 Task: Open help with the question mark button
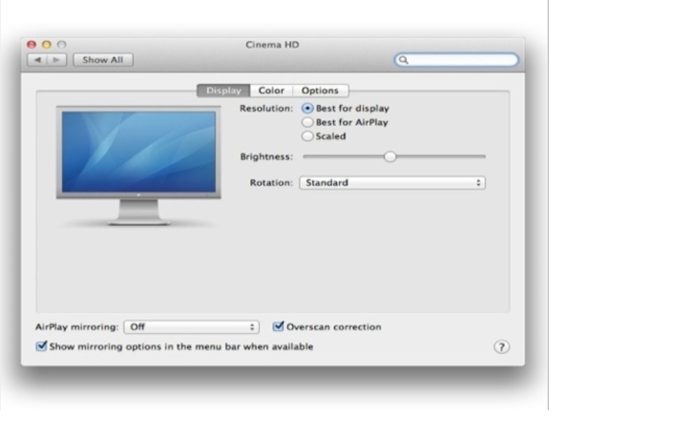pyautogui.click(x=501, y=347)
